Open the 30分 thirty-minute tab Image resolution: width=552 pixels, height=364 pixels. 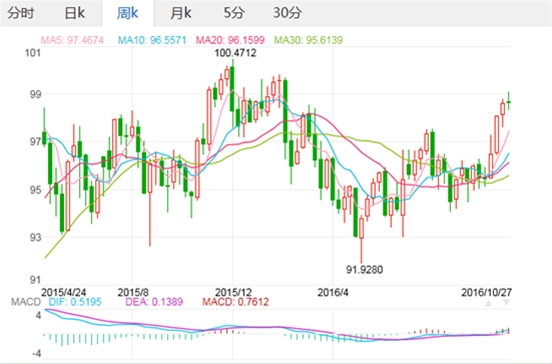[x=287, y=13]
